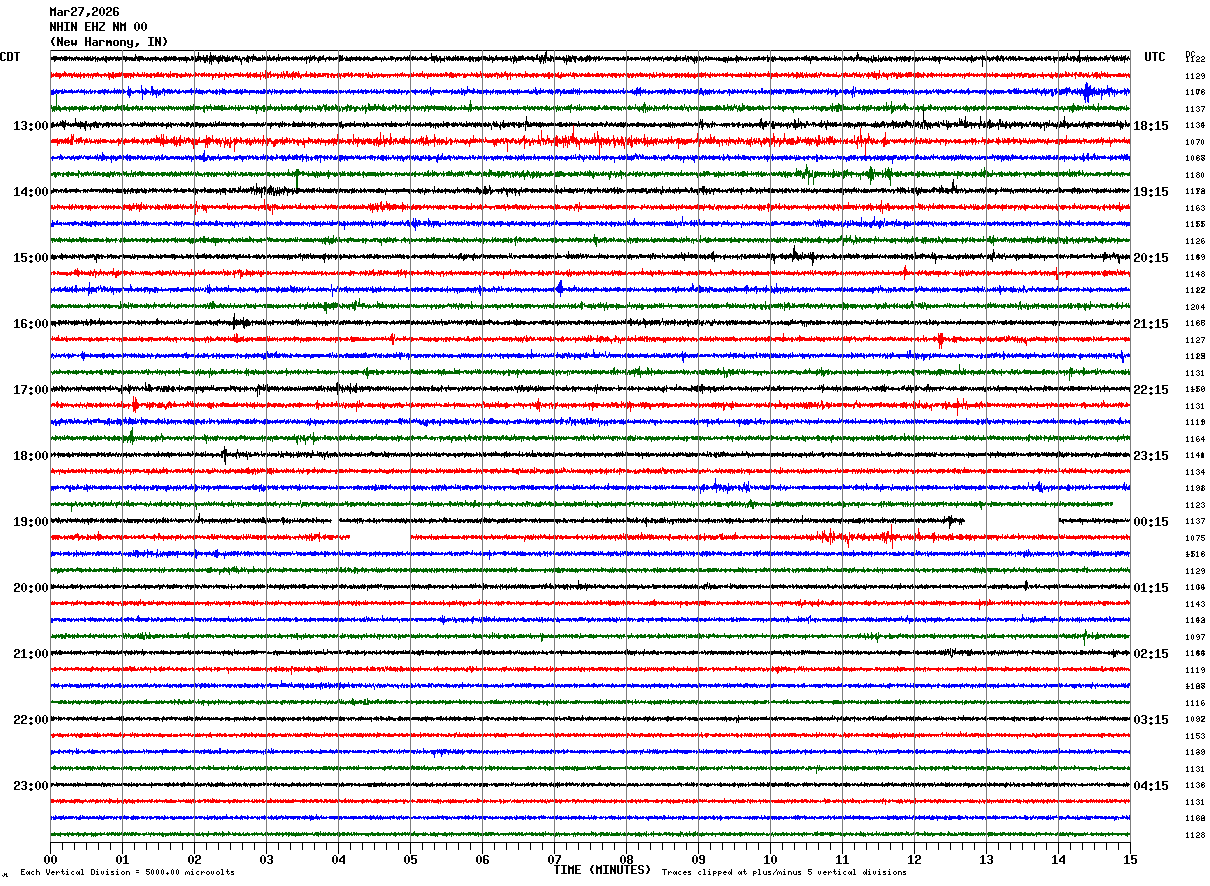
Task: Select the 23:00 CDT time label
Action: [x=30, y=786]
